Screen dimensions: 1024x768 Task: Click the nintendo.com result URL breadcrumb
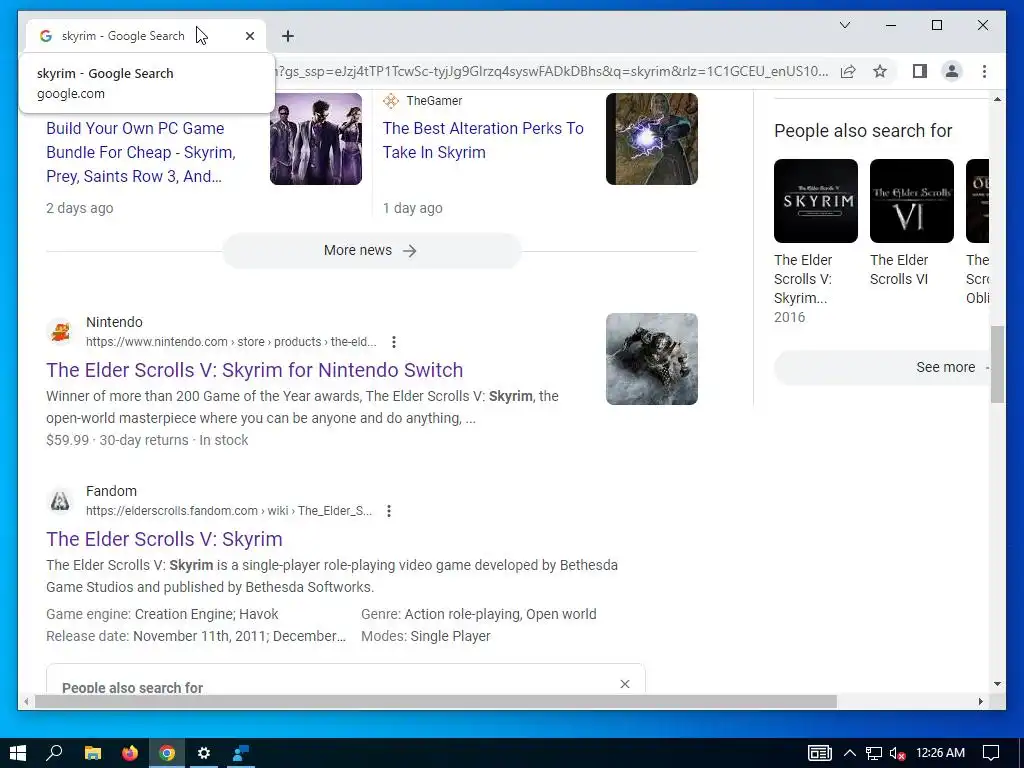click(231, 342)
